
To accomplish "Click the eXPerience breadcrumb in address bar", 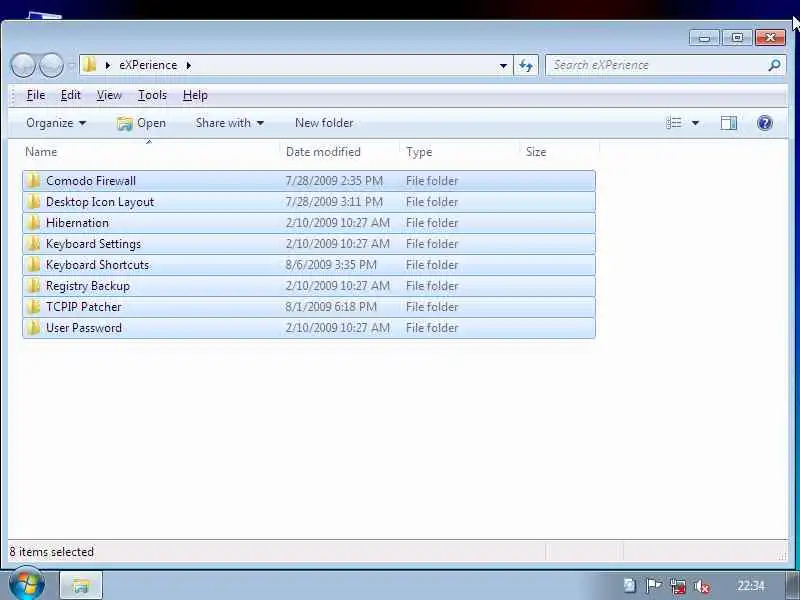I will click(148, 65).
